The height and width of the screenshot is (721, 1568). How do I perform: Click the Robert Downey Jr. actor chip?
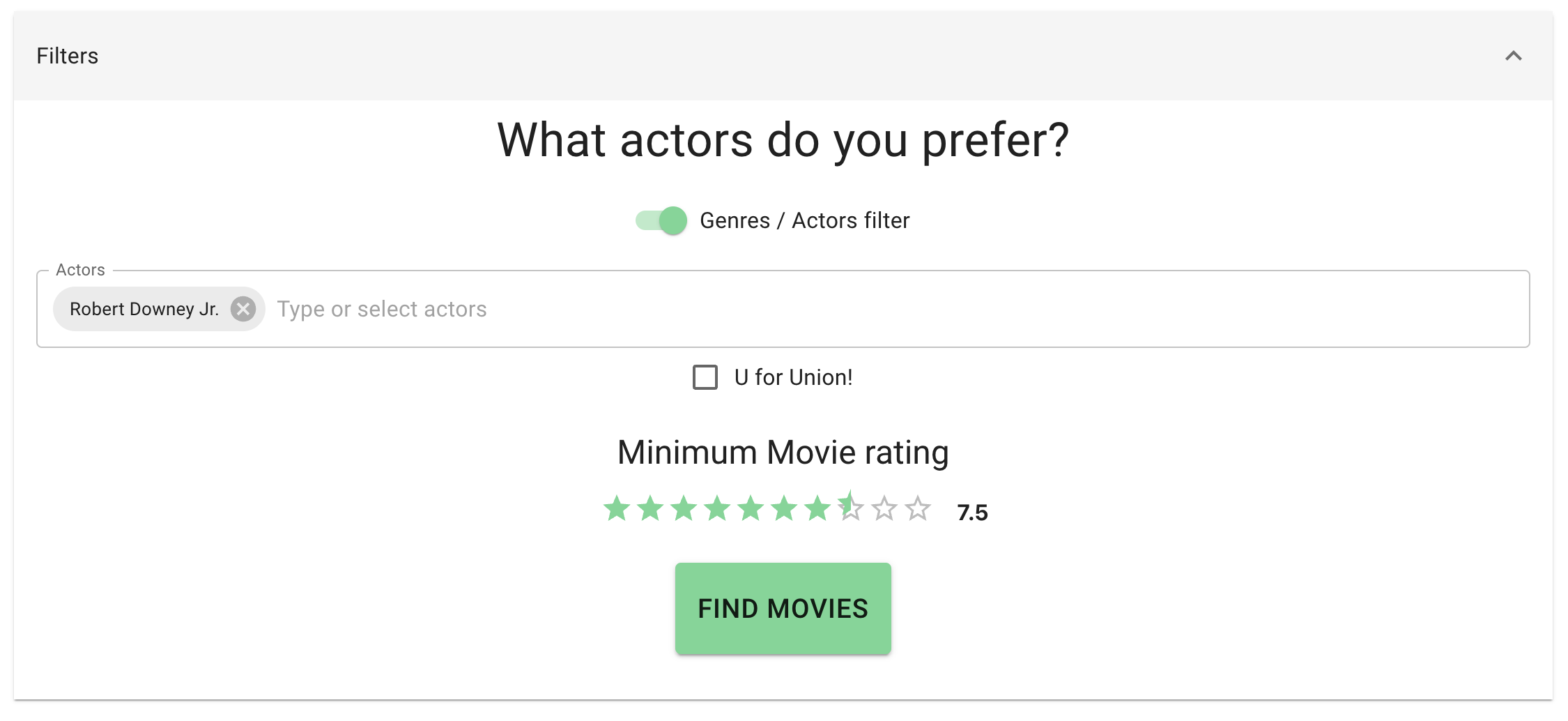(144, 309)
